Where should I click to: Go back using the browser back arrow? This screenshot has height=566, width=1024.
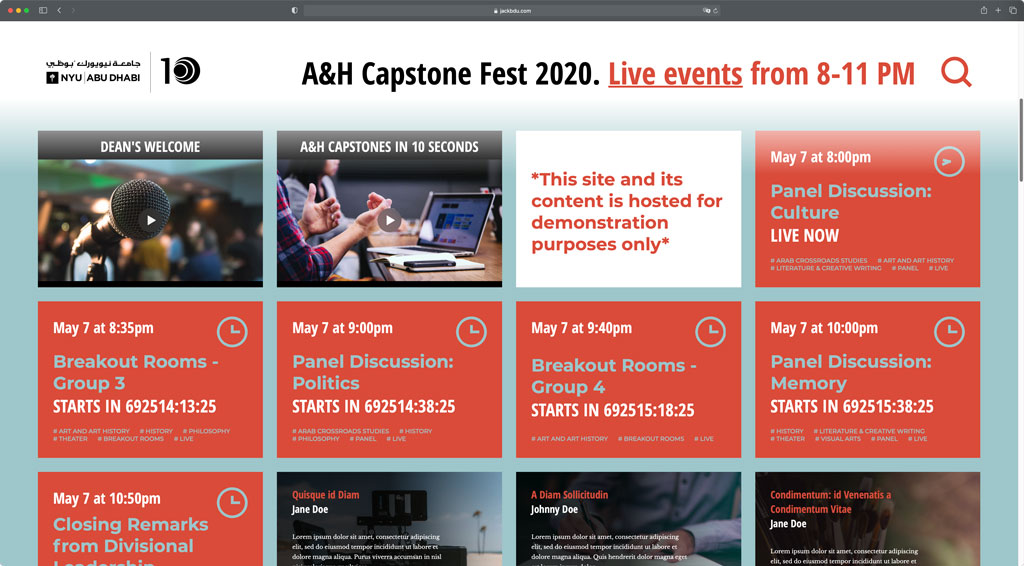coord(59,10)
